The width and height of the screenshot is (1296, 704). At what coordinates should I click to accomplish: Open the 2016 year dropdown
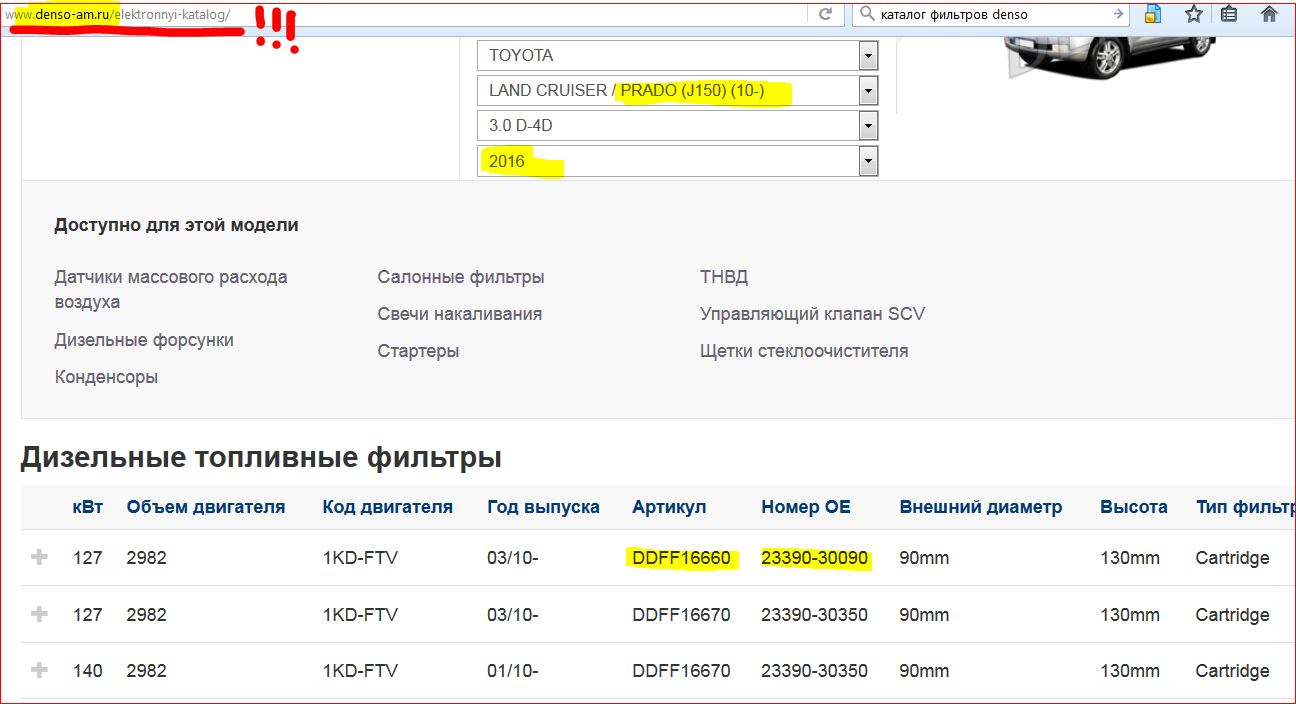868,161
